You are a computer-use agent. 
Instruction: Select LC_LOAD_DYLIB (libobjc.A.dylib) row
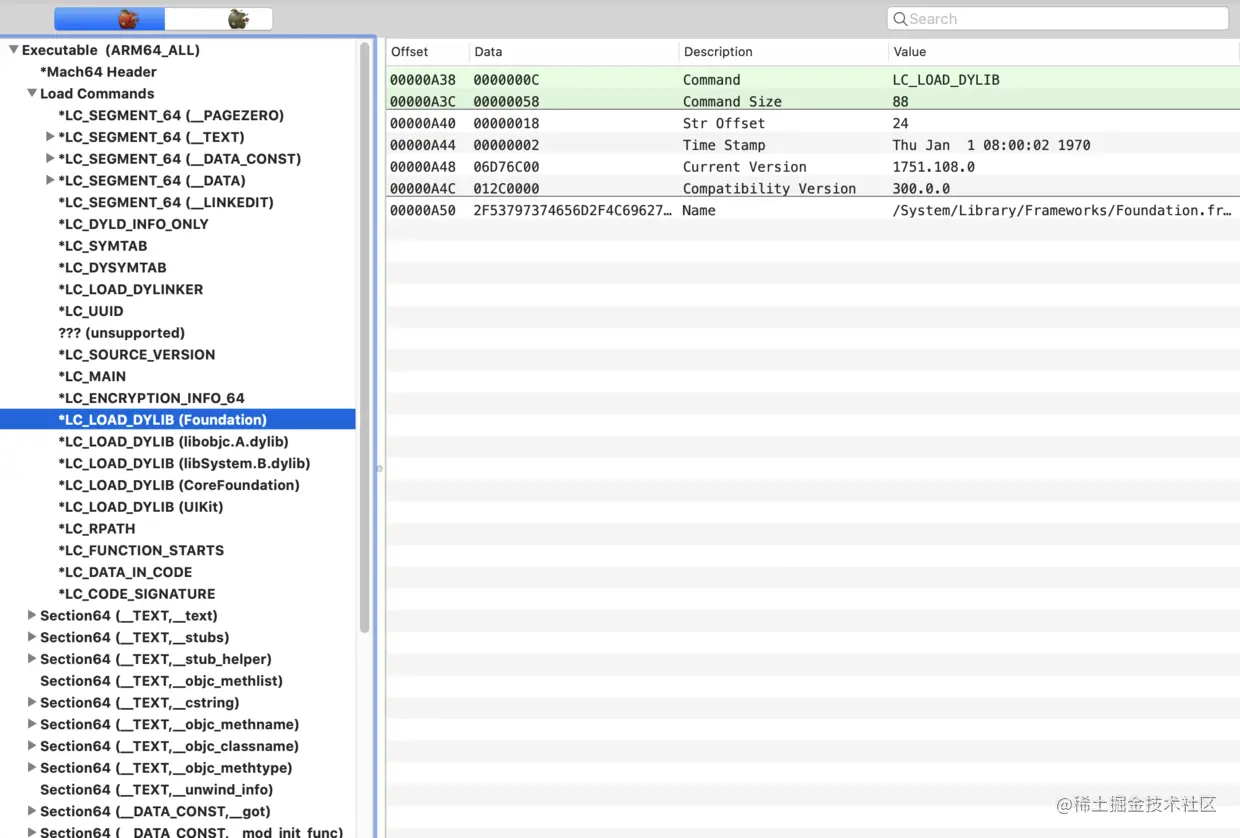(174, 442)
